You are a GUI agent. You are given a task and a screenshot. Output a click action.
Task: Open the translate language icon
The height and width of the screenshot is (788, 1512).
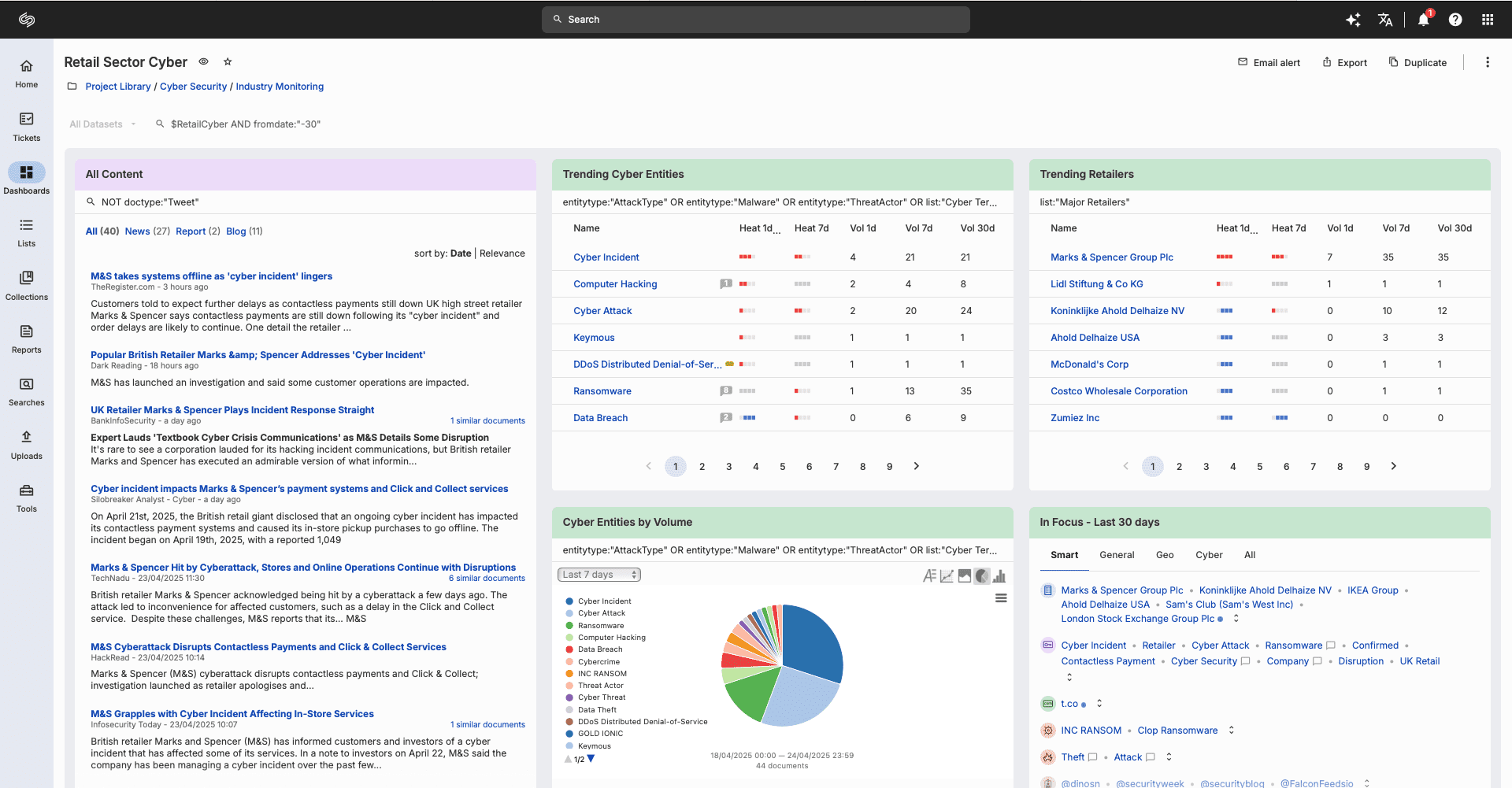point(1385,20)
